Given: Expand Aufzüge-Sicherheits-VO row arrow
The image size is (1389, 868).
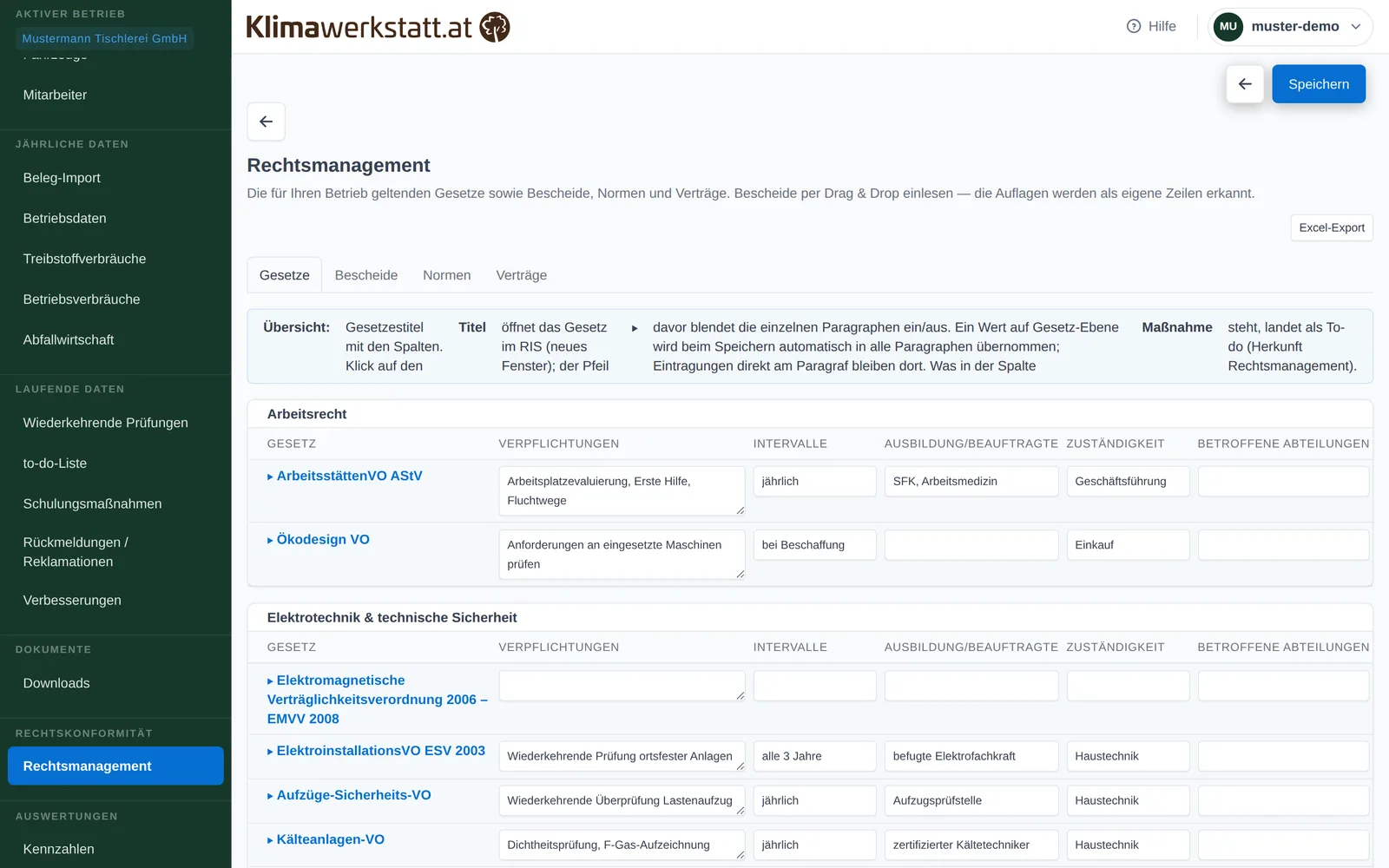Looking at the screenshot, I should (x=270, y=796).
